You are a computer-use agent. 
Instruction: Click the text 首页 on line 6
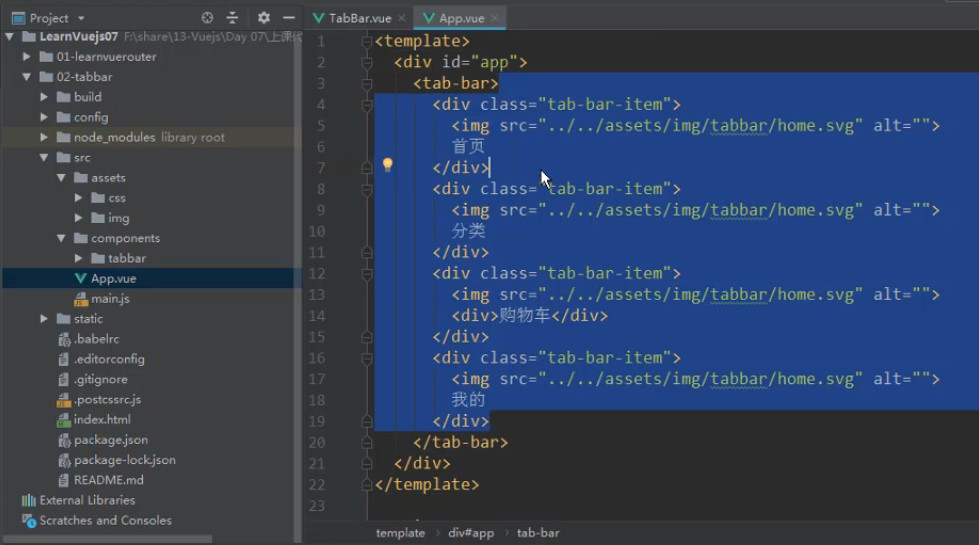[468, 147]
